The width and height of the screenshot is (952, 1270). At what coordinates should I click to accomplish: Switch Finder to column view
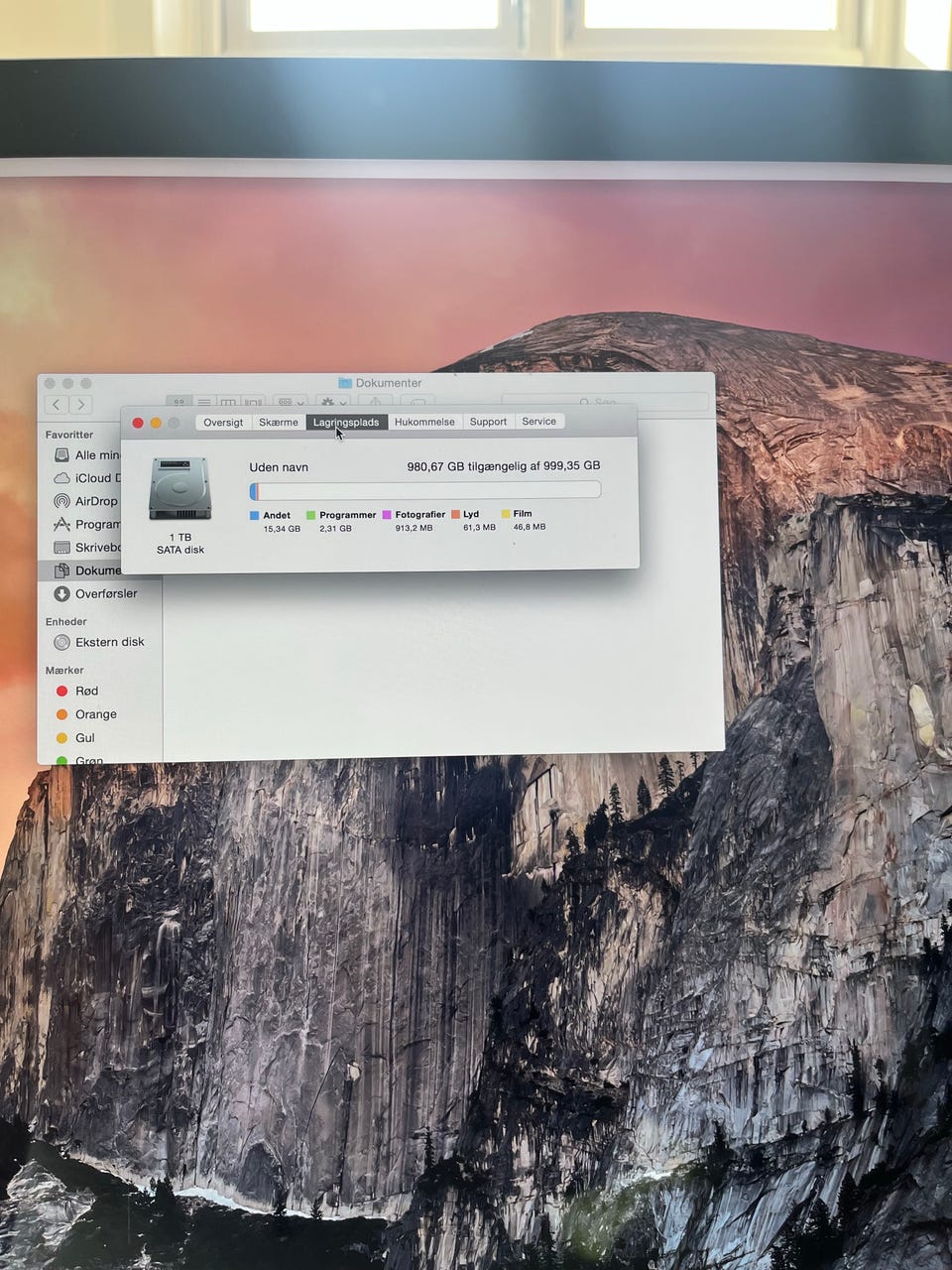click(228, 402)
